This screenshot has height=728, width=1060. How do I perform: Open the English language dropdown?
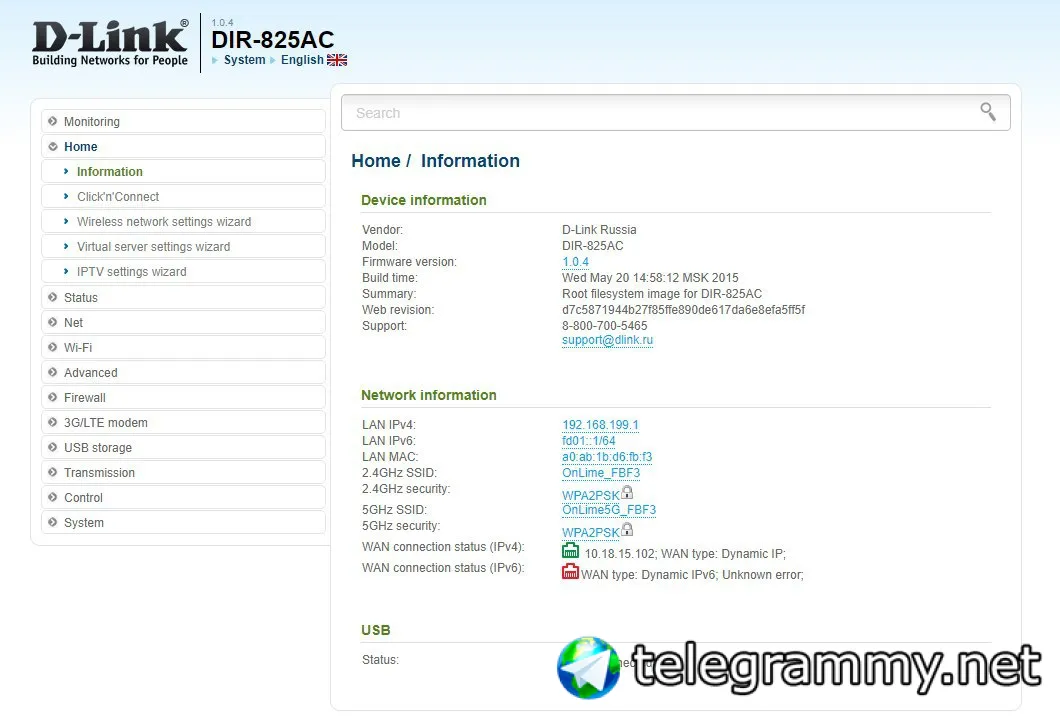302,60
